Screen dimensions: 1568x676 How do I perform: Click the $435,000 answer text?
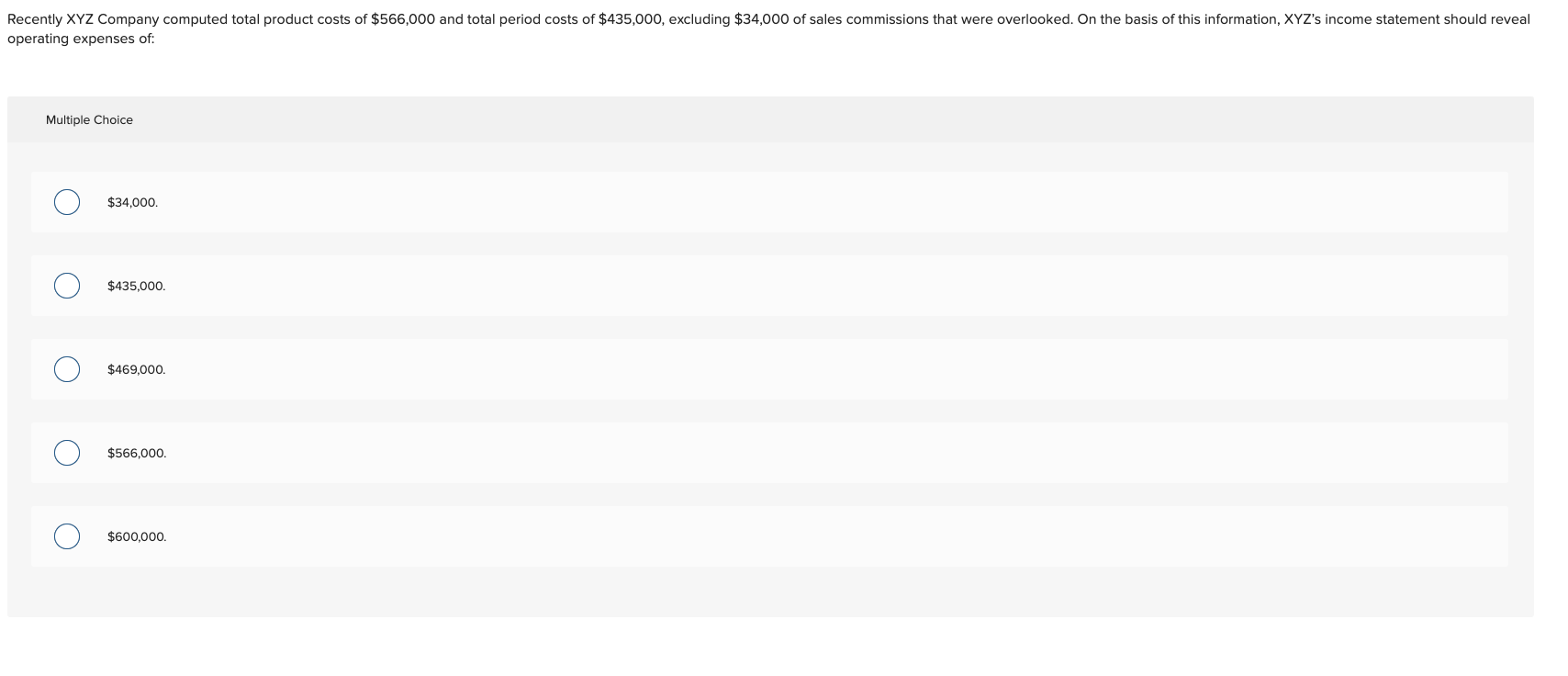136,286
